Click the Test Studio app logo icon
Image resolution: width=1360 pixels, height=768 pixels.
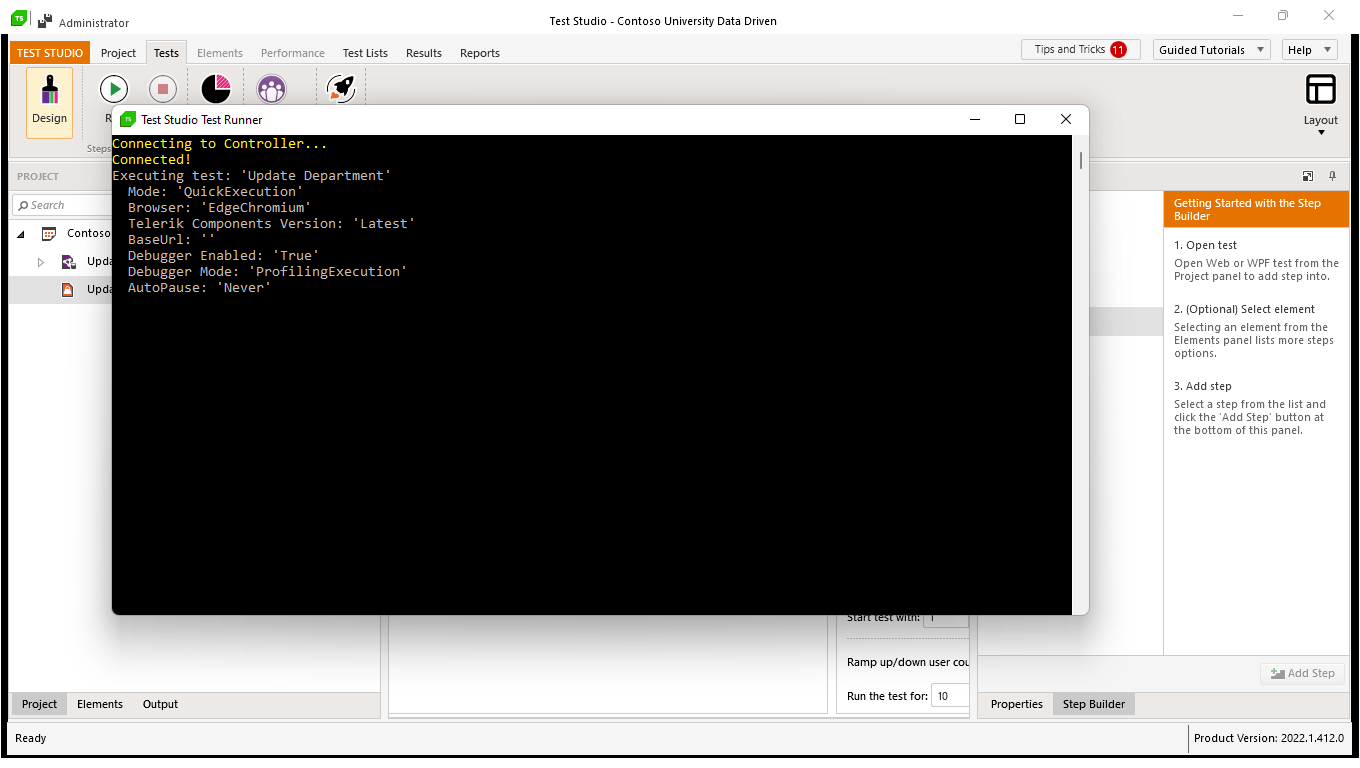[x=18, y=19]
